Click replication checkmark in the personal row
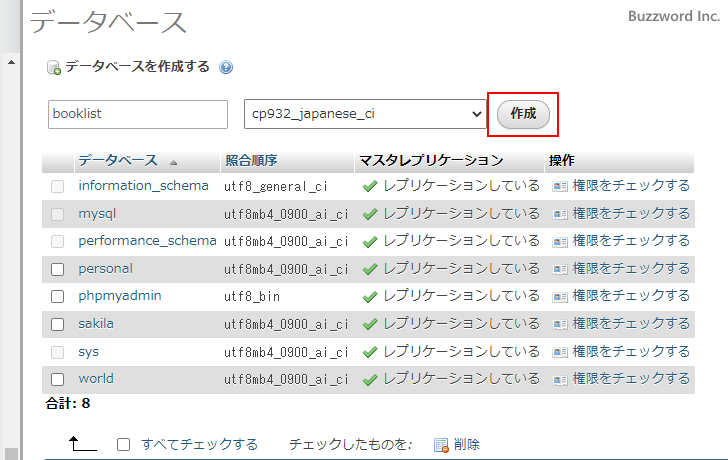This screenshot has height=460, width=728. coord(370,269)
